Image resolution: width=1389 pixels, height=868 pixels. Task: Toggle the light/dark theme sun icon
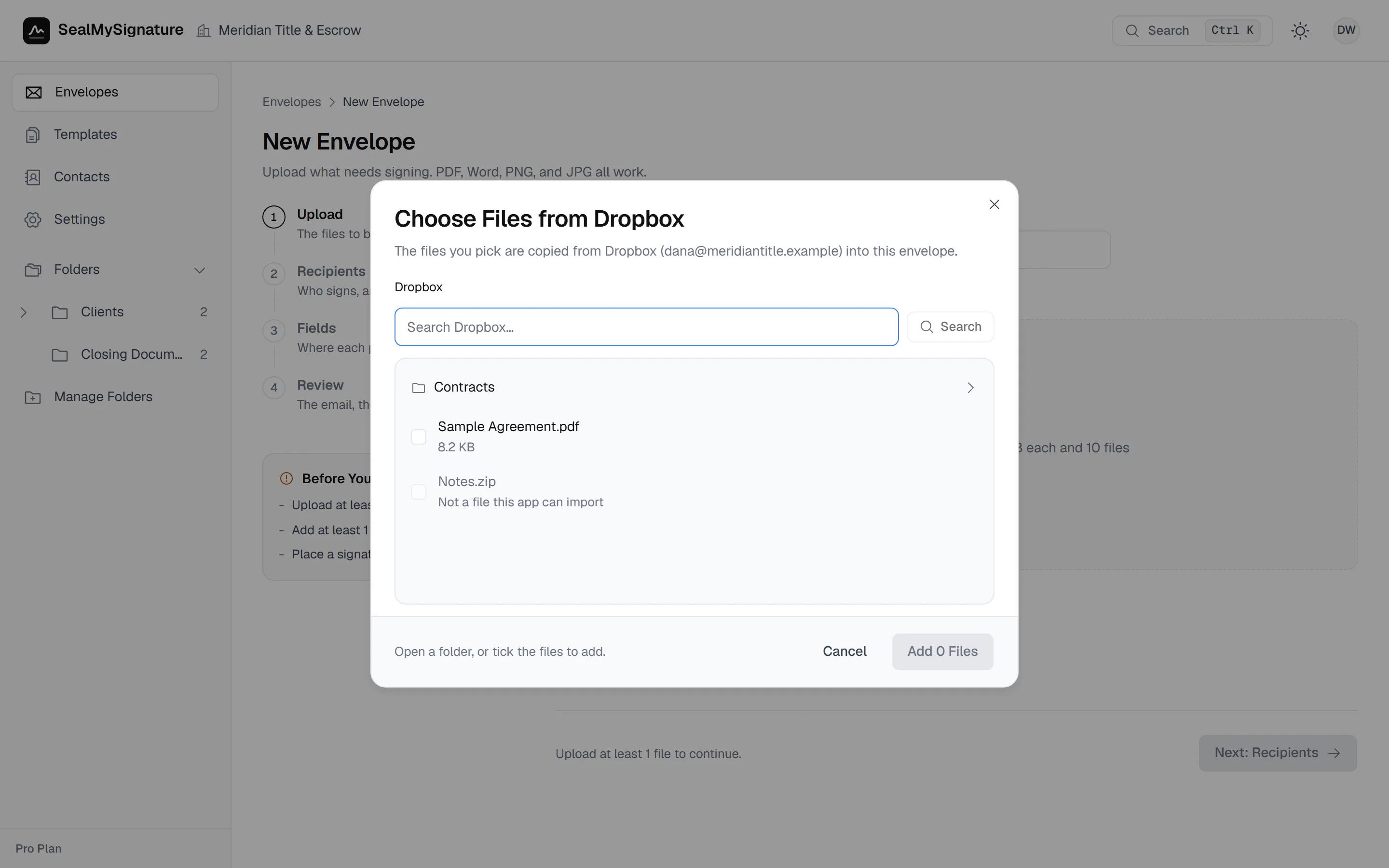1300,30
